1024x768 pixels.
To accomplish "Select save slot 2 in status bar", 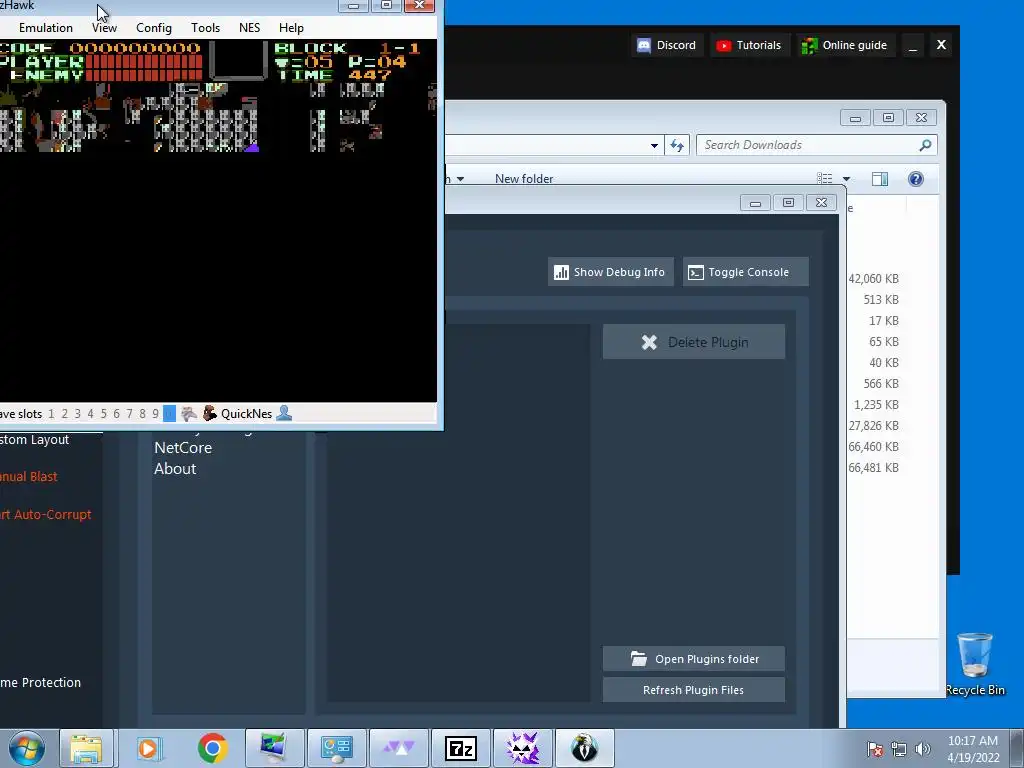I will 65,413.
